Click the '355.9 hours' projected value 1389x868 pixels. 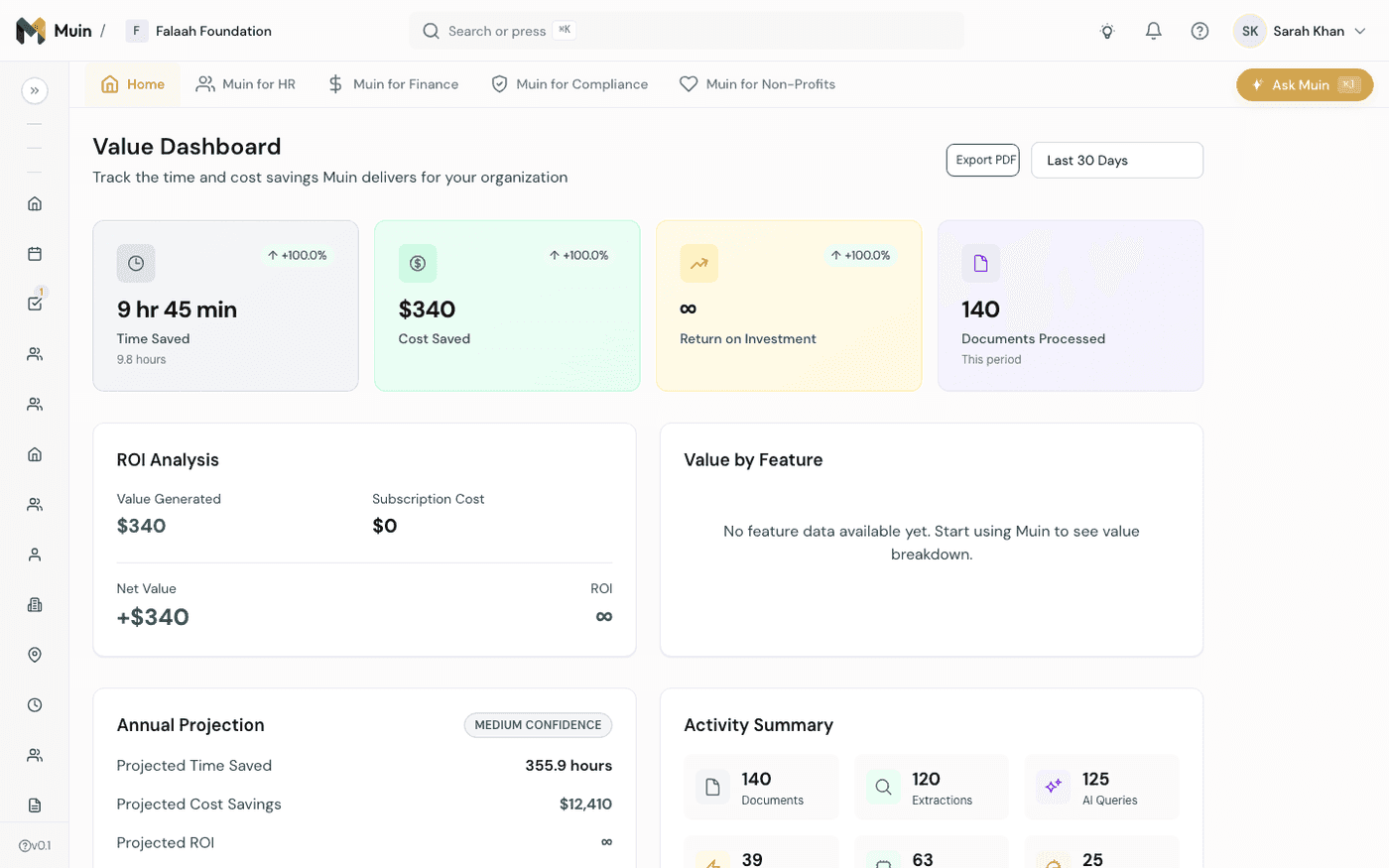coord(568,766)
